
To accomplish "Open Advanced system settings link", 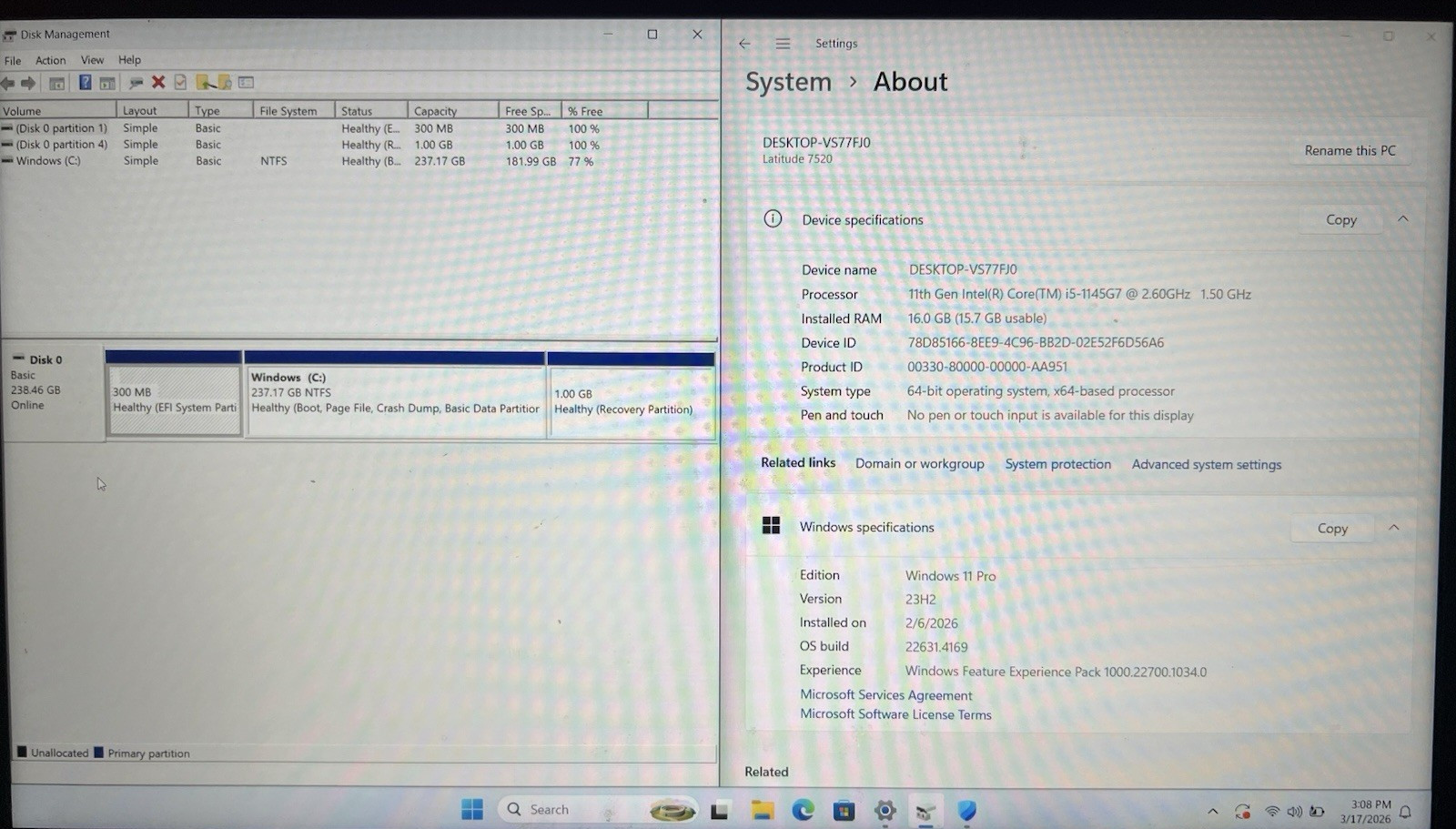I will 1206,464.
